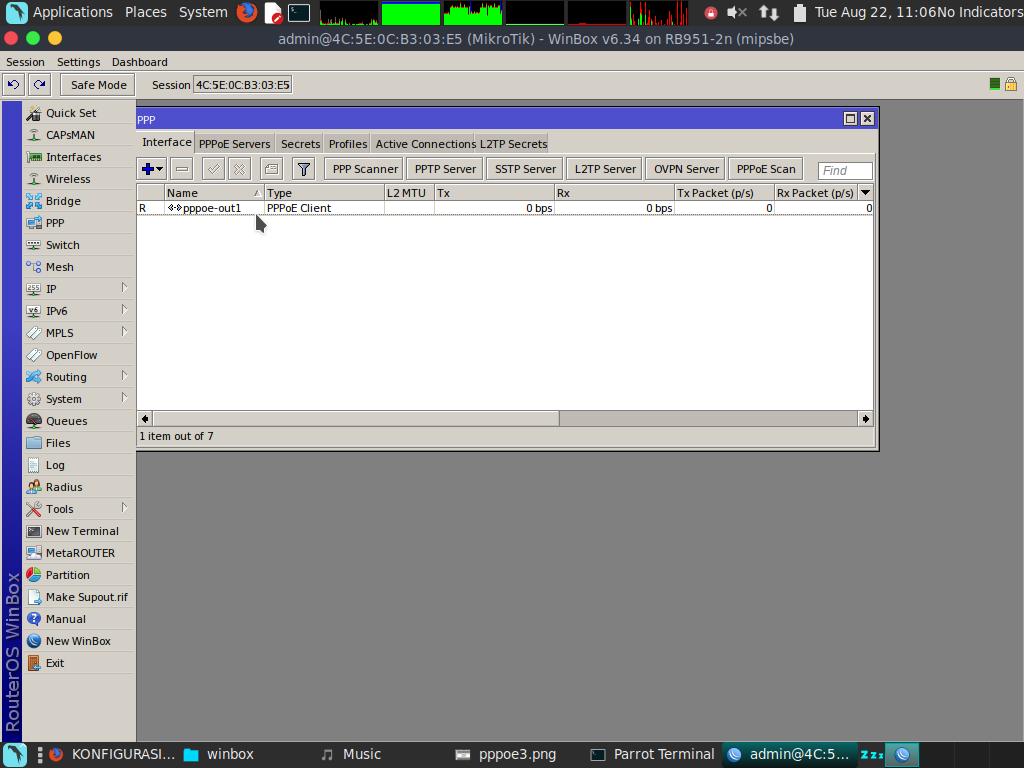1024x768 pixels.
Task: Click the PPPoE Scan button
Action: point(765,168)
